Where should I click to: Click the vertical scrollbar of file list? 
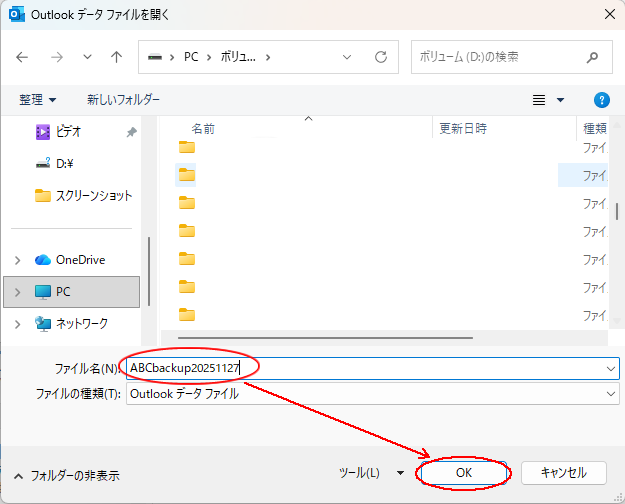pyautogui.click(x=617, y=211)
